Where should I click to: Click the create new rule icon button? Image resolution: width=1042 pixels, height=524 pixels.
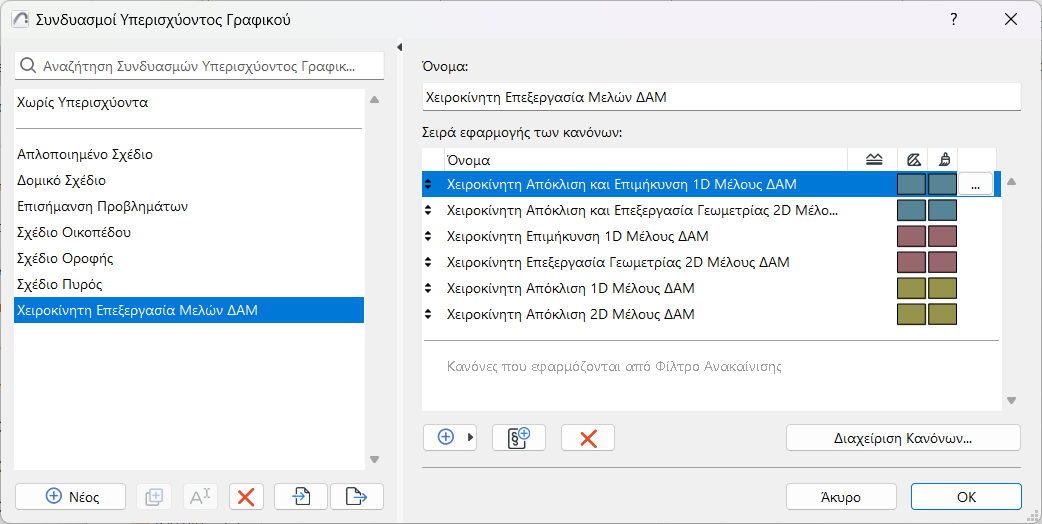pyautogui.click(x=518, y=438)
